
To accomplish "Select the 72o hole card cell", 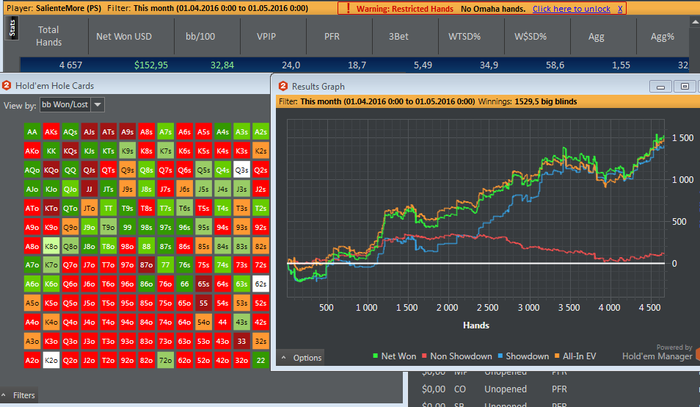I will tap(165, 360).
